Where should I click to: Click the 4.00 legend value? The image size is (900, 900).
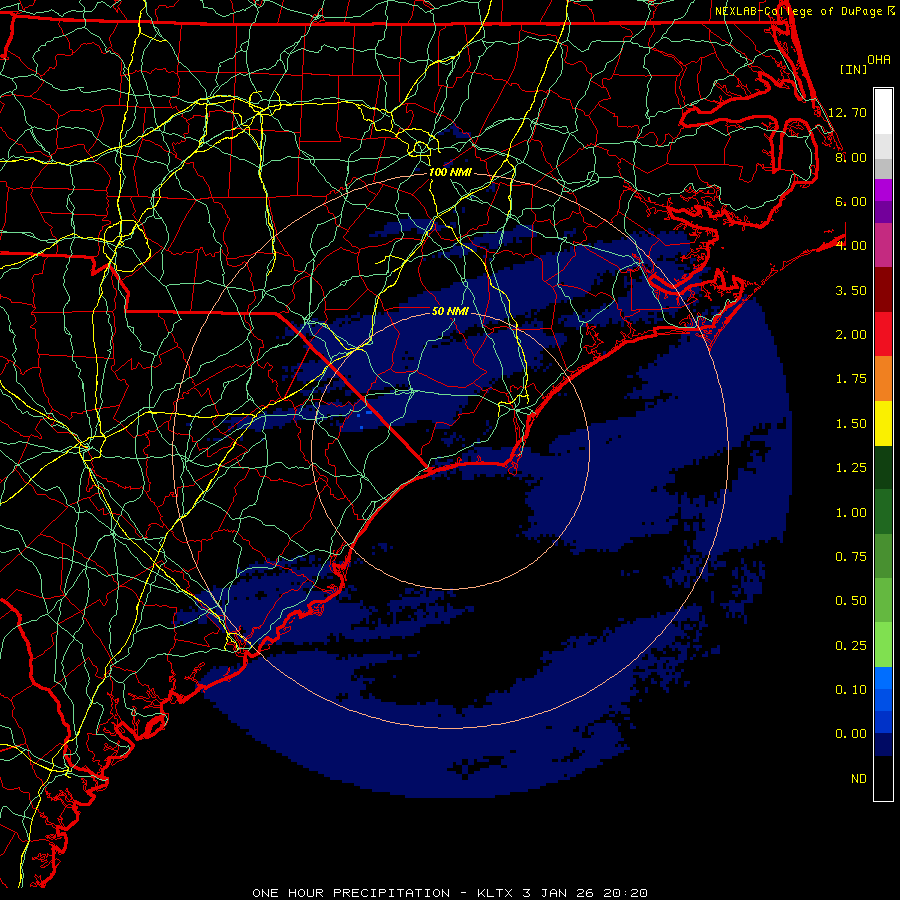click(x=851, y=246)
